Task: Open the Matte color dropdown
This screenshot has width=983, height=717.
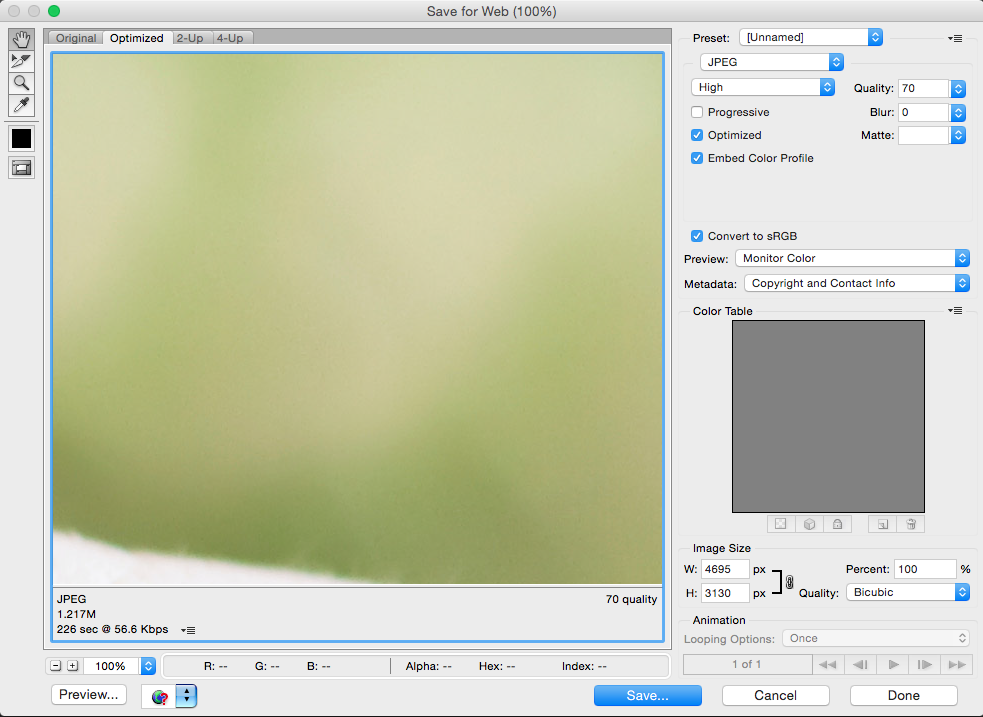Action: 958,135
